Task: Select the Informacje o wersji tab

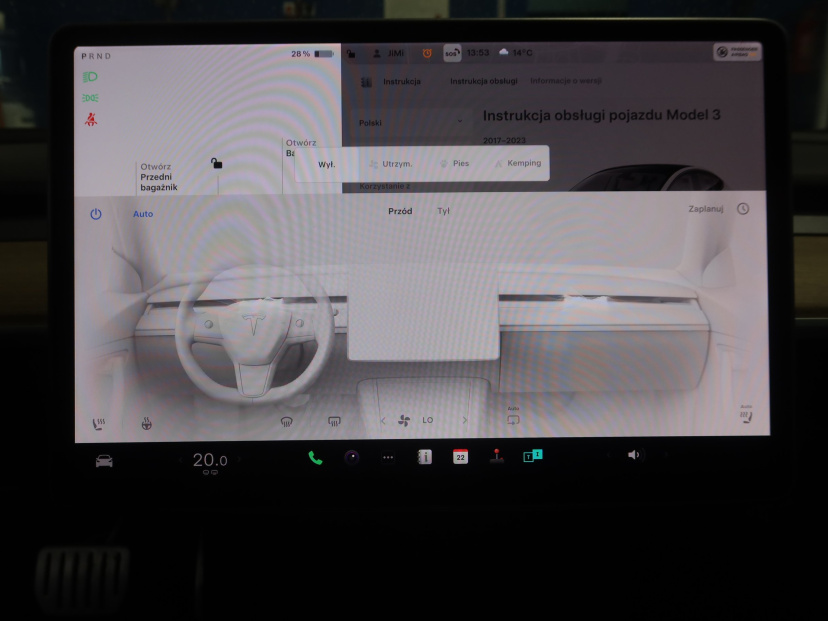Action: (566, 81)
